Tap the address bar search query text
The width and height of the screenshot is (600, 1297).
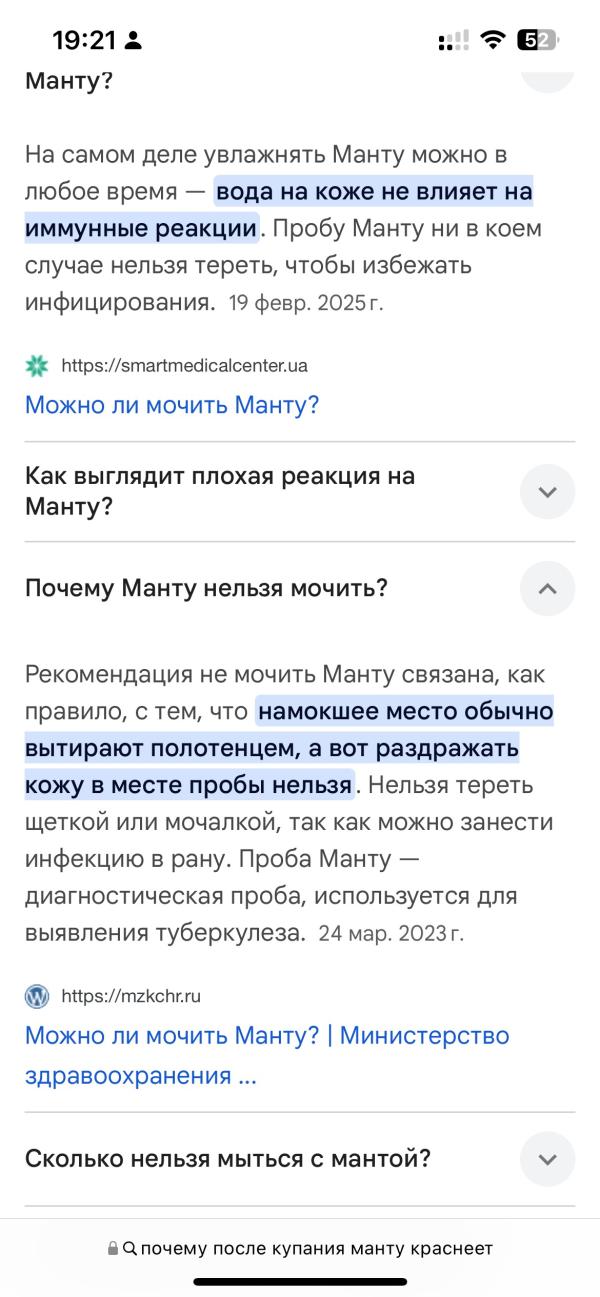pos(316,1249)
